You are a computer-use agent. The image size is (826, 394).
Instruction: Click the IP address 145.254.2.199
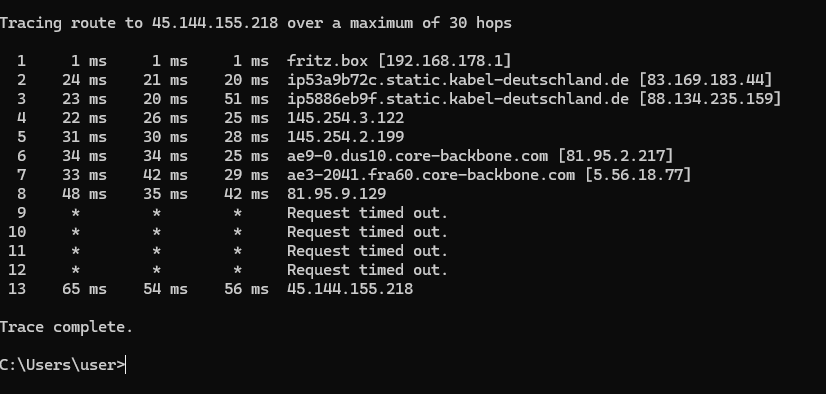coord(346,137)
